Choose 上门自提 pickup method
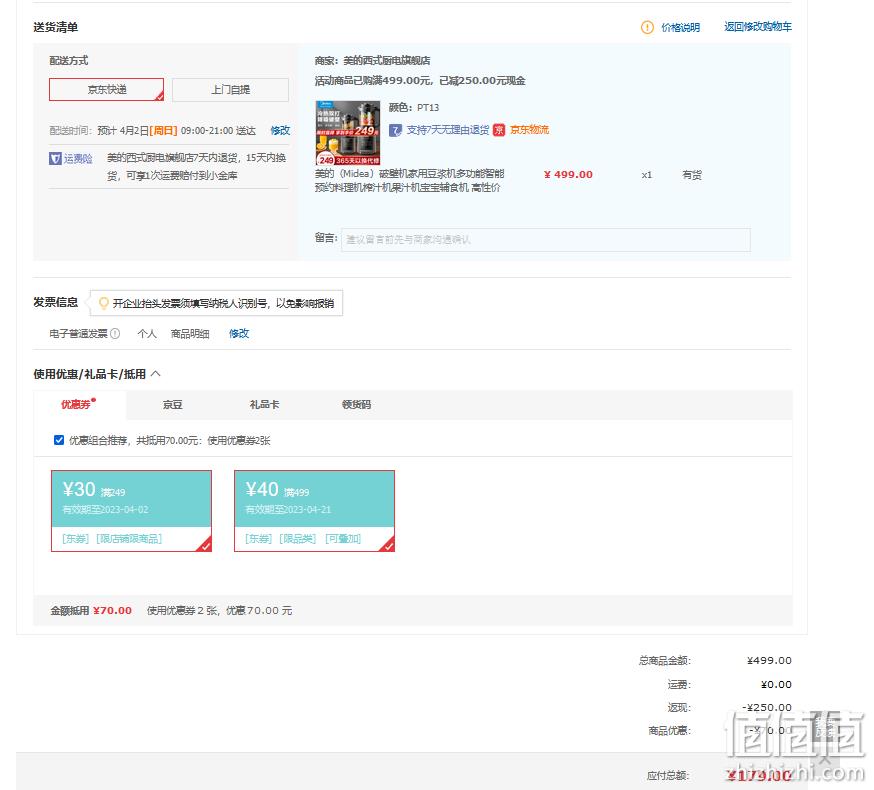The image size is (874, 790). [230, 90]
